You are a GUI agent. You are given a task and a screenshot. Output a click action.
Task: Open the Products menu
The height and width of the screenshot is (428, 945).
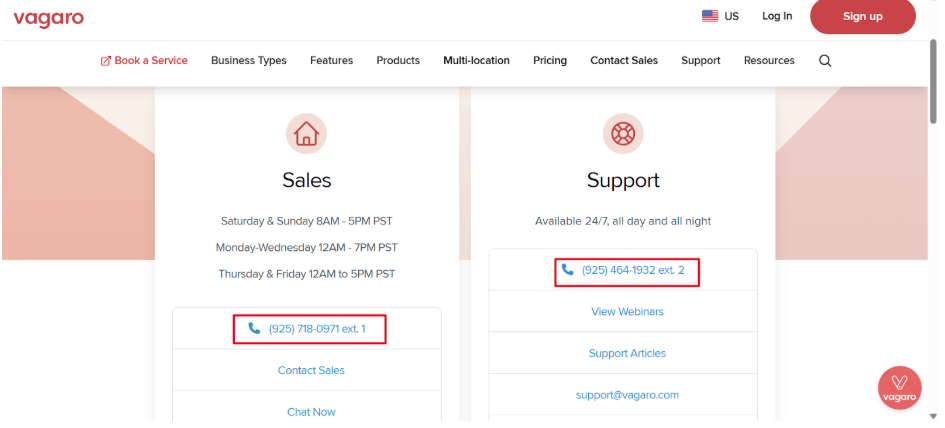point(398,61)
